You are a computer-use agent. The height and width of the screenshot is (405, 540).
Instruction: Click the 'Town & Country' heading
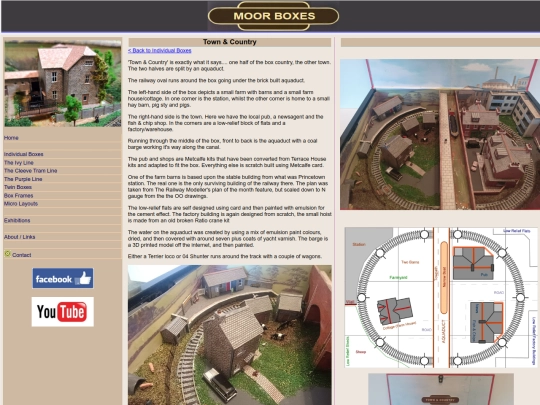coord(230,42)
